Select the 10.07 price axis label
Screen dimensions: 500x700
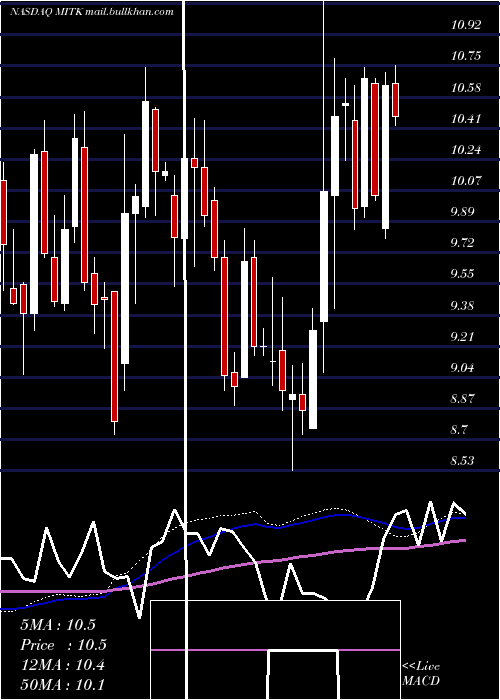point(466,181)
